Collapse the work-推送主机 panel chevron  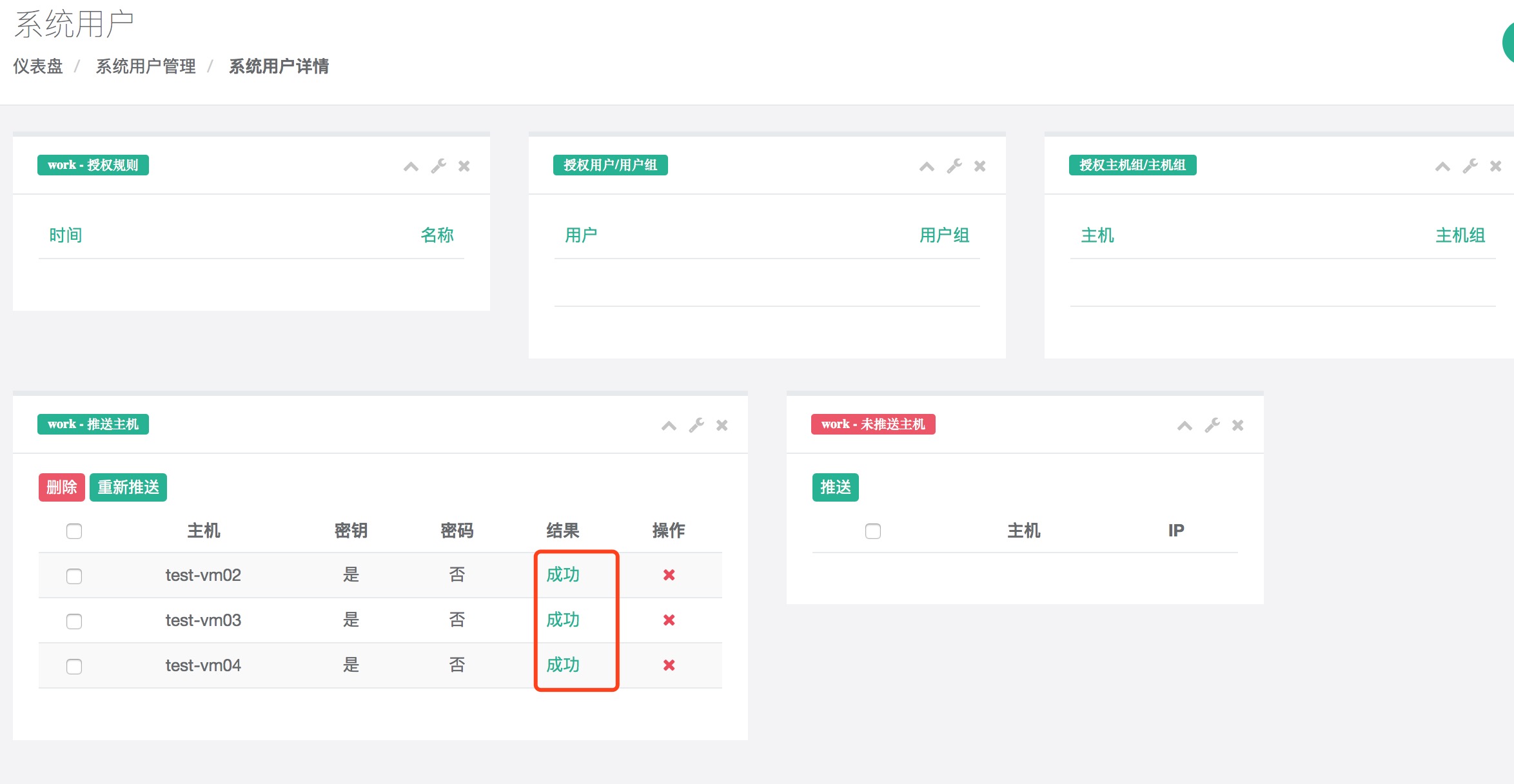coord(669,426)
